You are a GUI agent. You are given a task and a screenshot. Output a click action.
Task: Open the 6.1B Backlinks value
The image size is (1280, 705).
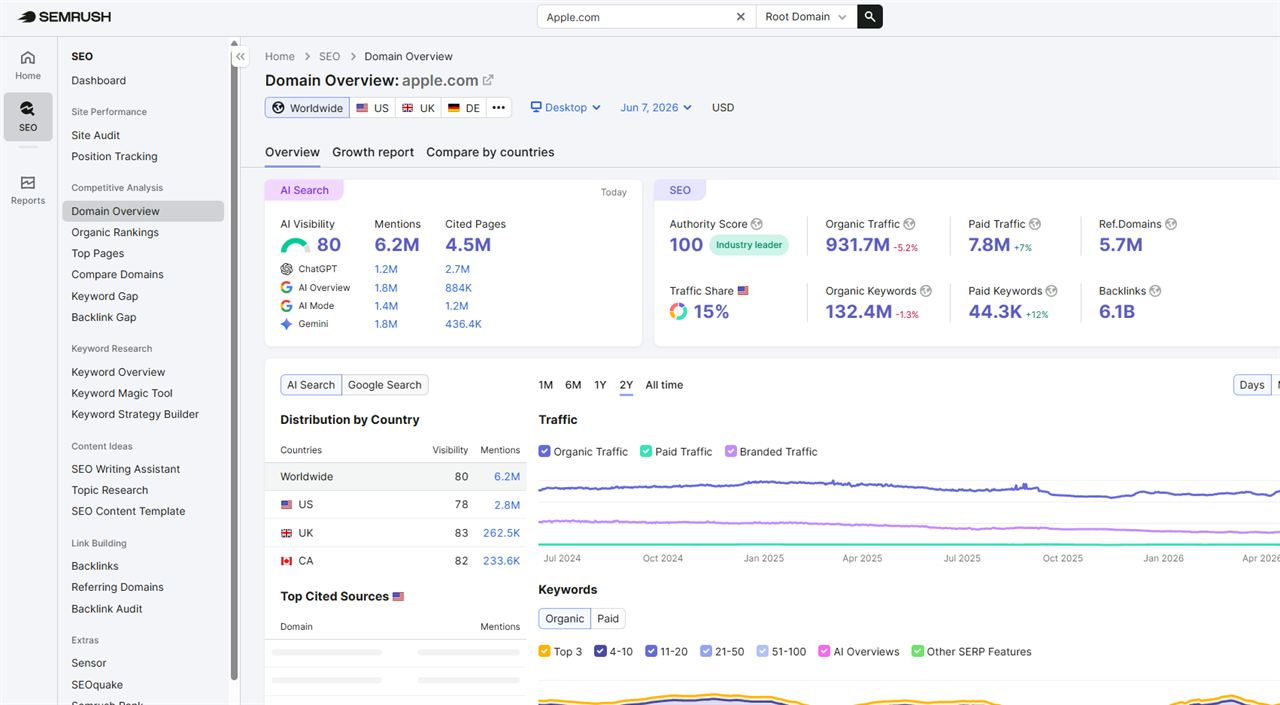[1117, 312]
